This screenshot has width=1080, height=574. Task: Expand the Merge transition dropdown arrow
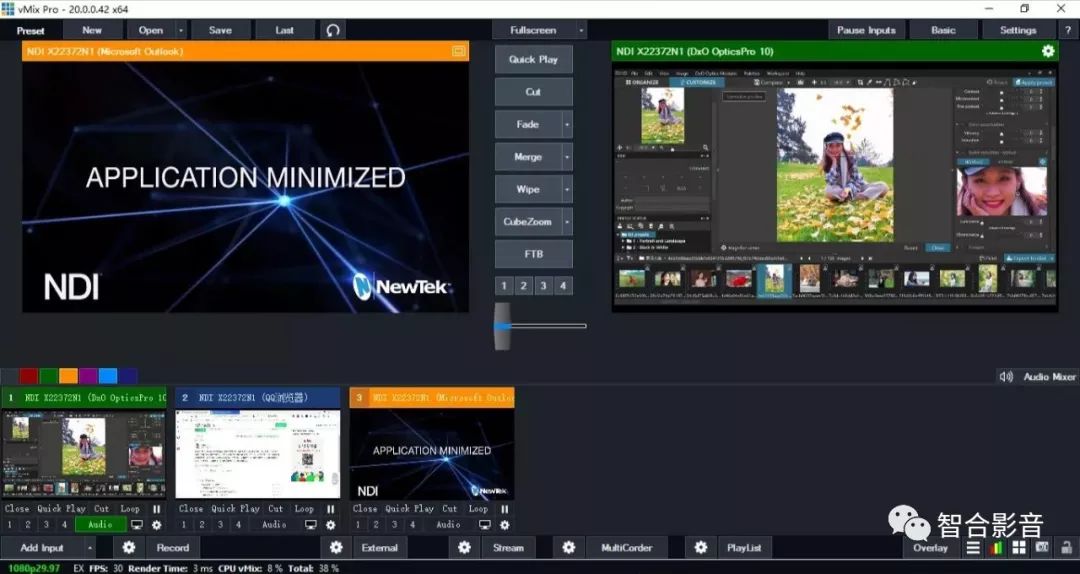[x=568, y=157]
